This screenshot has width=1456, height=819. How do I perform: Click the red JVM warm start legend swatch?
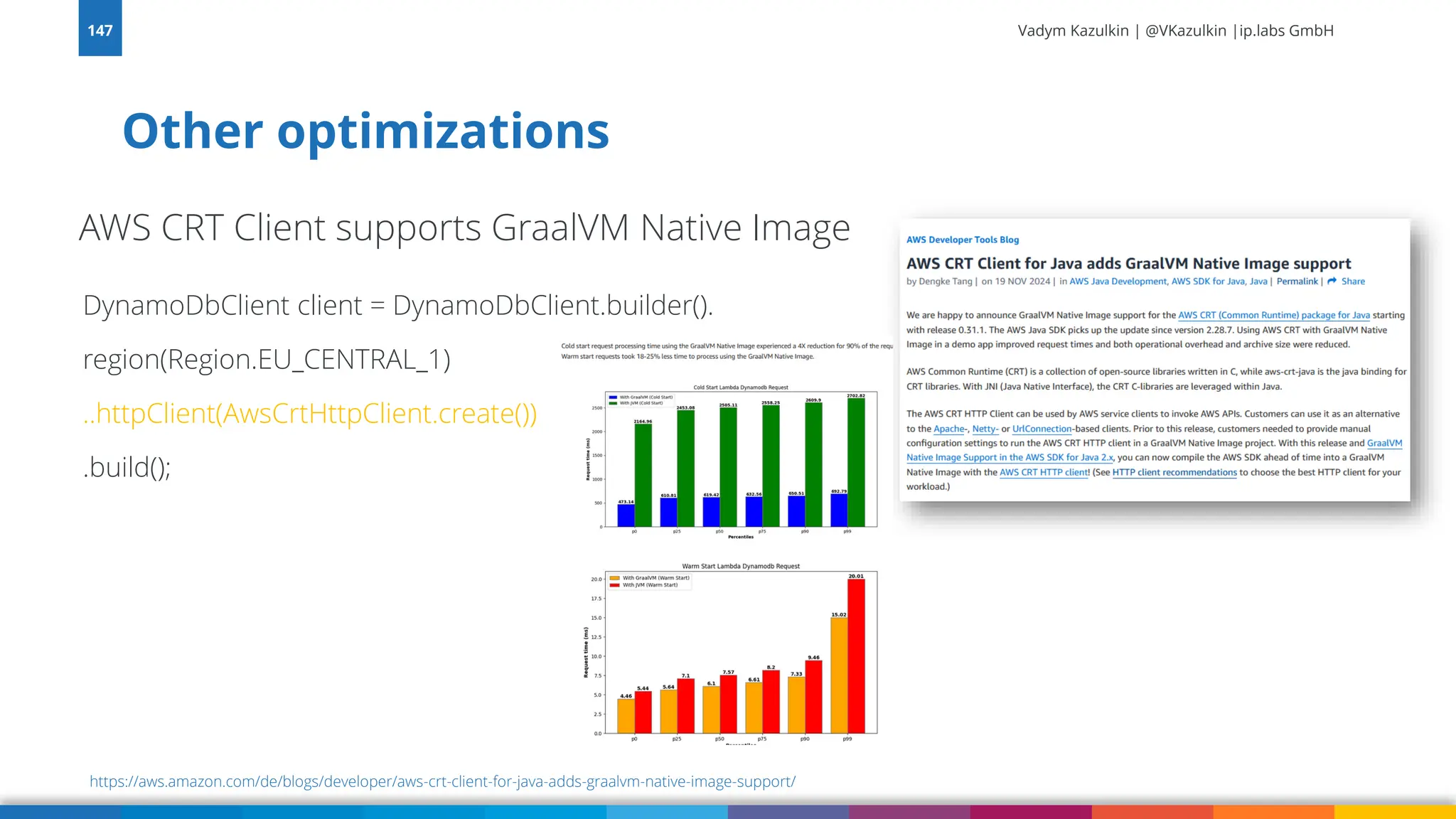(x=615, y=585)
